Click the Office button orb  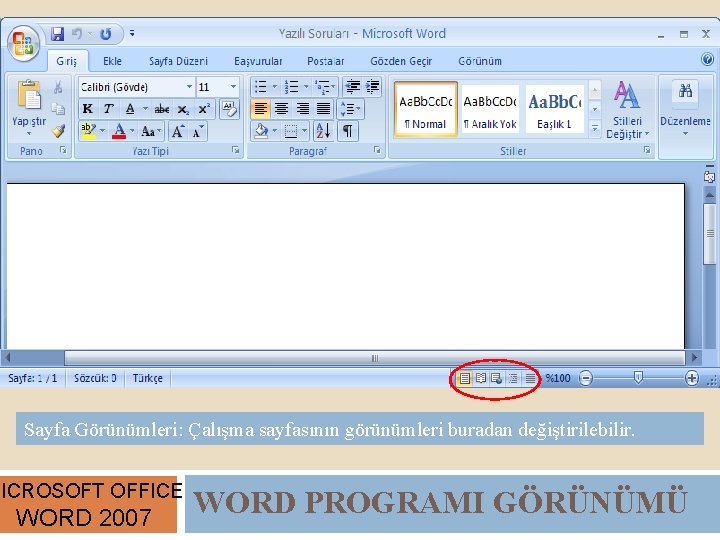[23, 43]
